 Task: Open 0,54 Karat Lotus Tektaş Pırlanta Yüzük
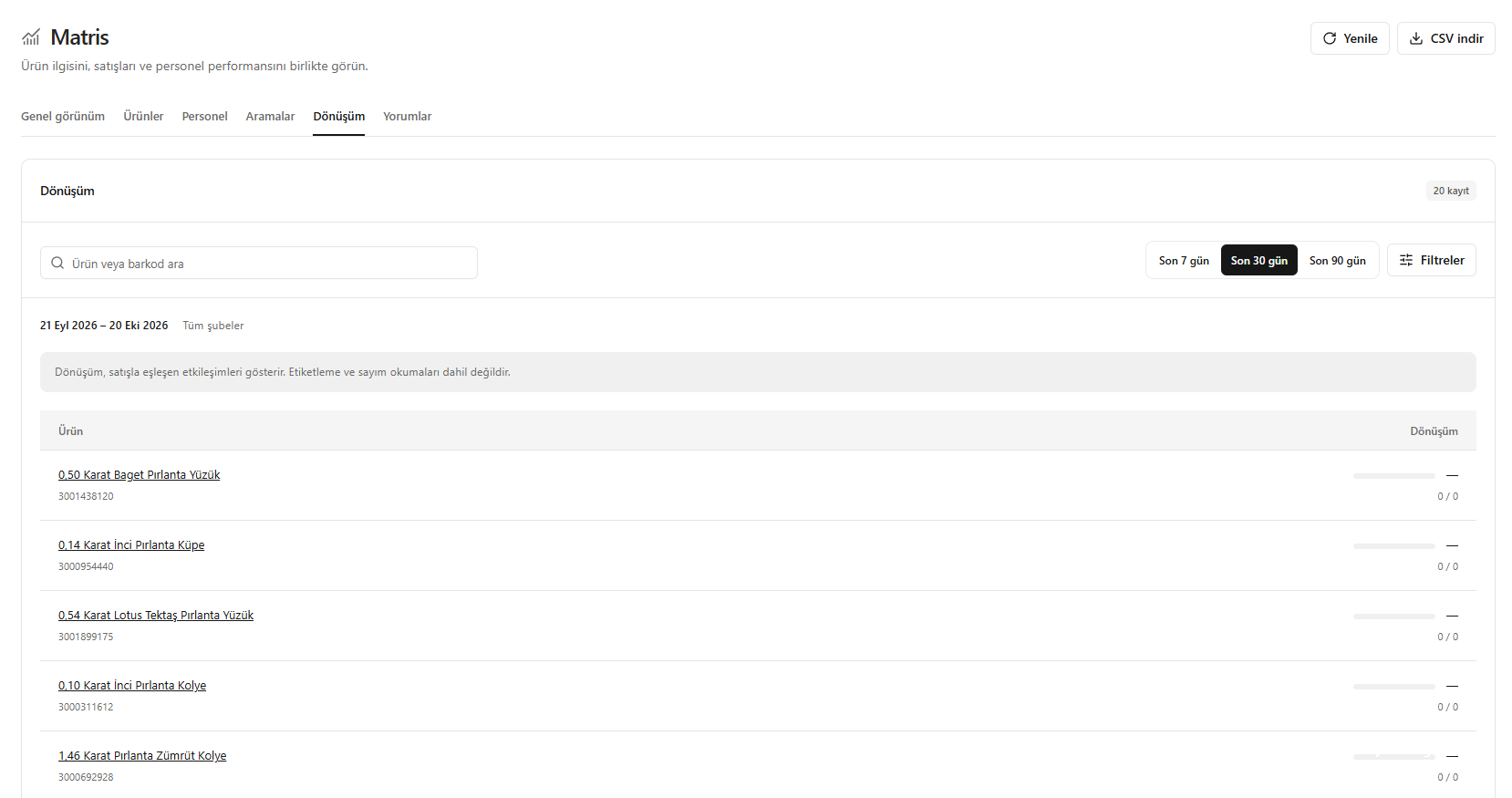point(156,615)
